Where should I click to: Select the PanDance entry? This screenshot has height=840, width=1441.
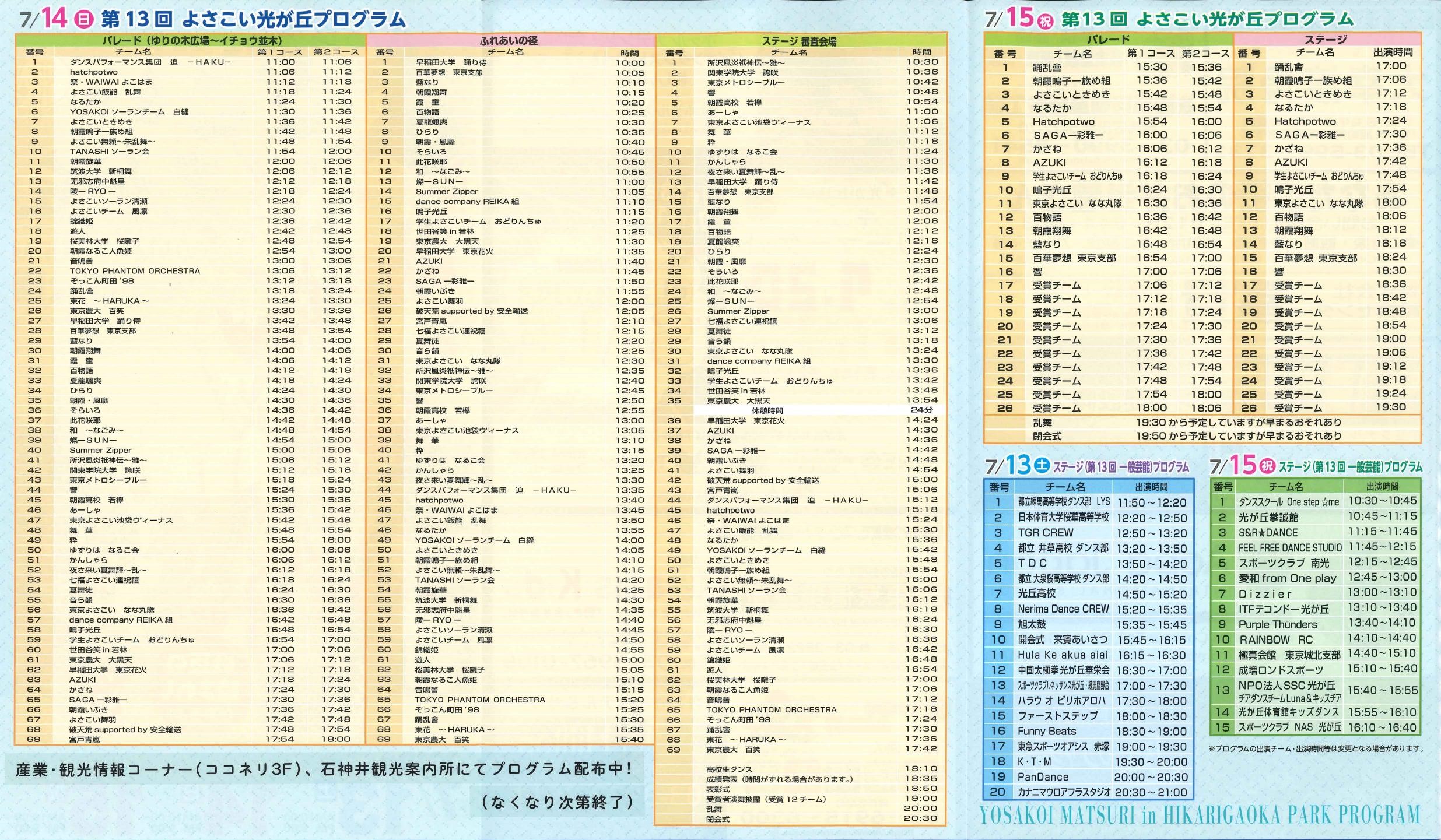pyautogui.click(x=1043, y=777)
